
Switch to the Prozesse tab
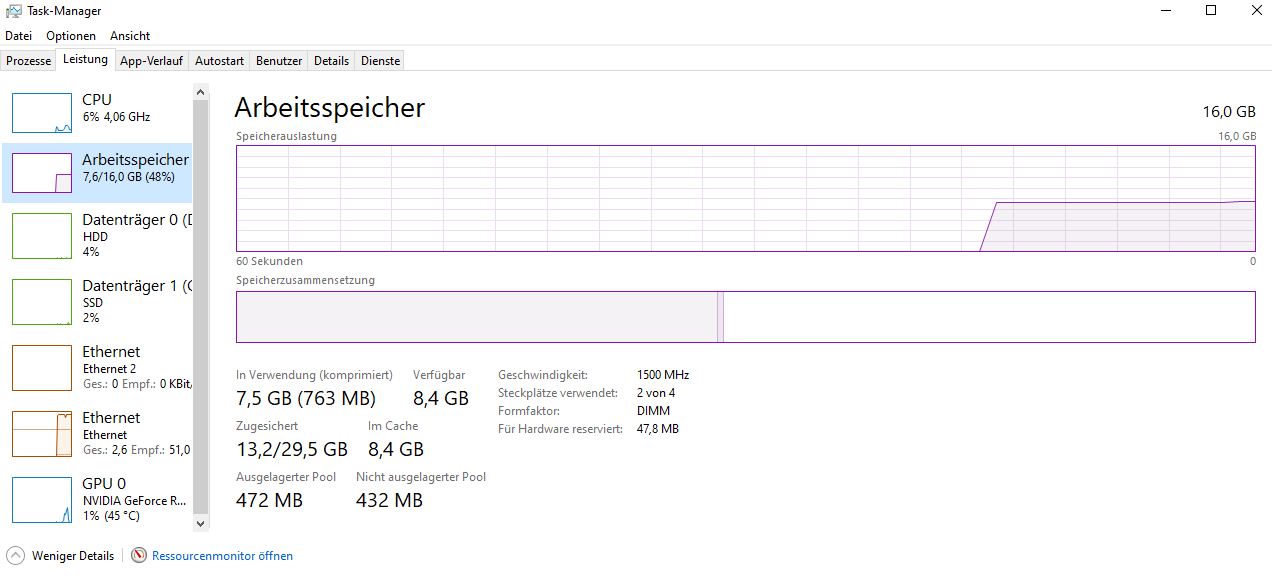[x=28, y=61]
